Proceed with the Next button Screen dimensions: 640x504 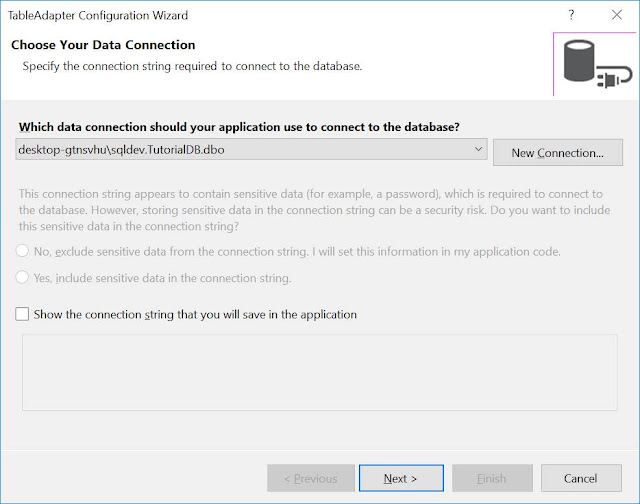click(x=401, y=478)
